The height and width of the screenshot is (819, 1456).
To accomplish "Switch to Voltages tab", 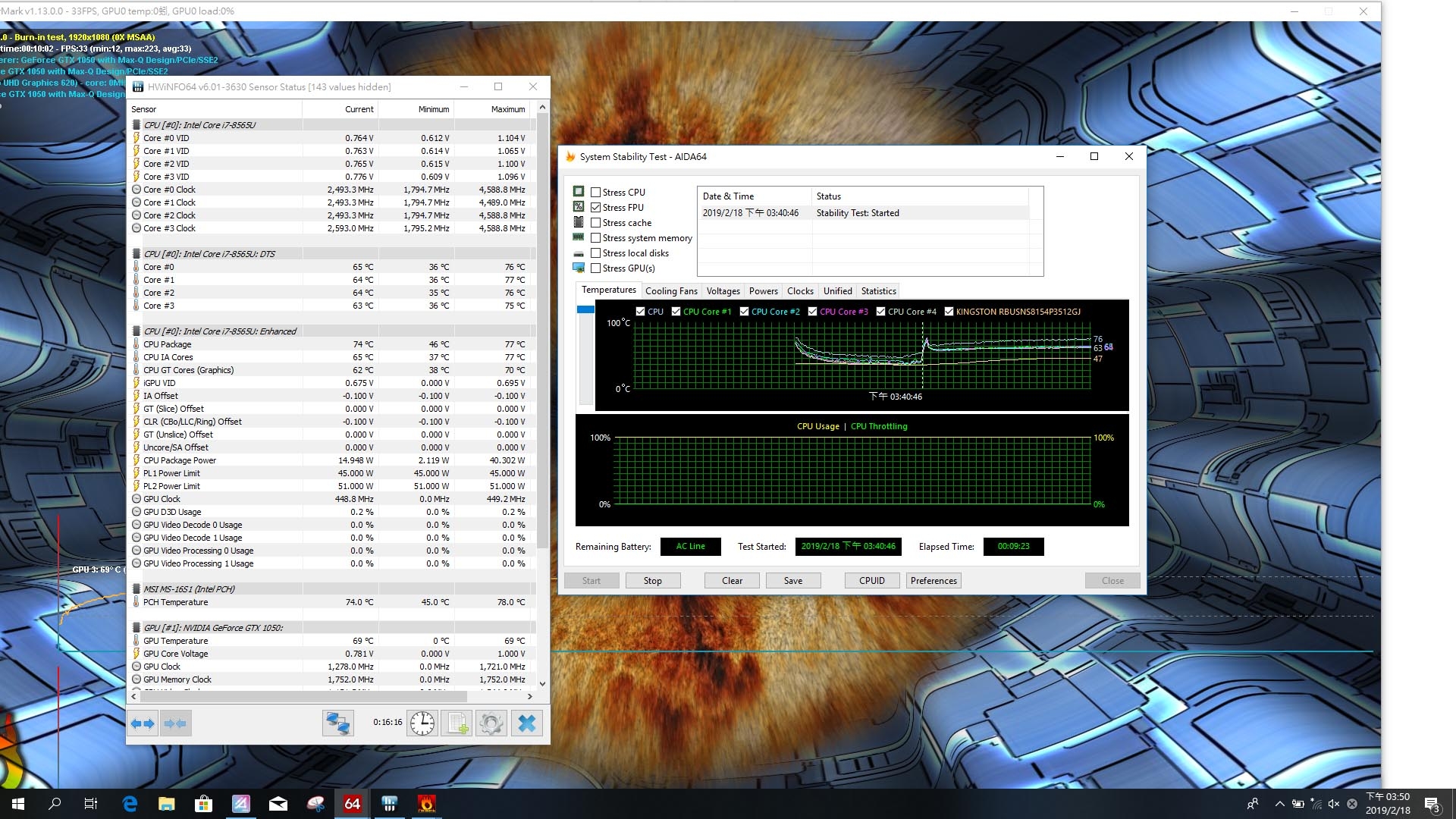I will click(x=723, y=291).
